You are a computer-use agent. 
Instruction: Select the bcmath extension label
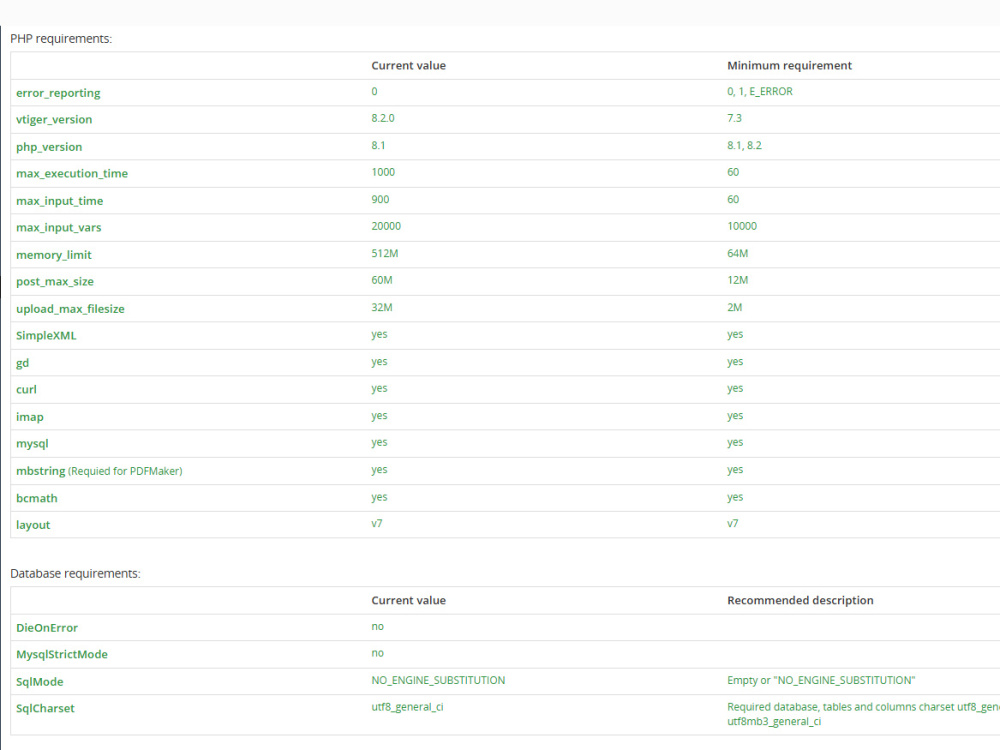[x=36, y=499]
